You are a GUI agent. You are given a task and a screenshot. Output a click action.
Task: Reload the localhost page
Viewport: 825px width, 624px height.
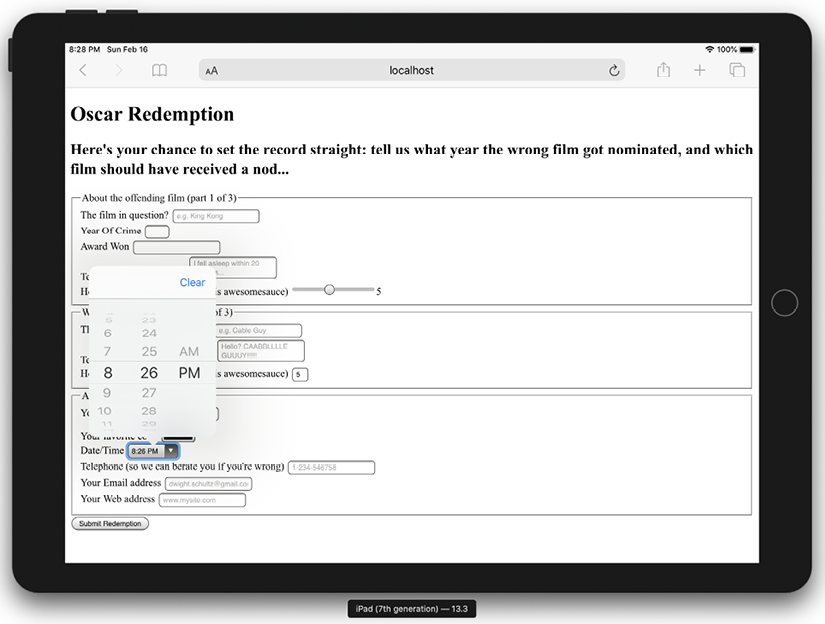click(614, 71)
